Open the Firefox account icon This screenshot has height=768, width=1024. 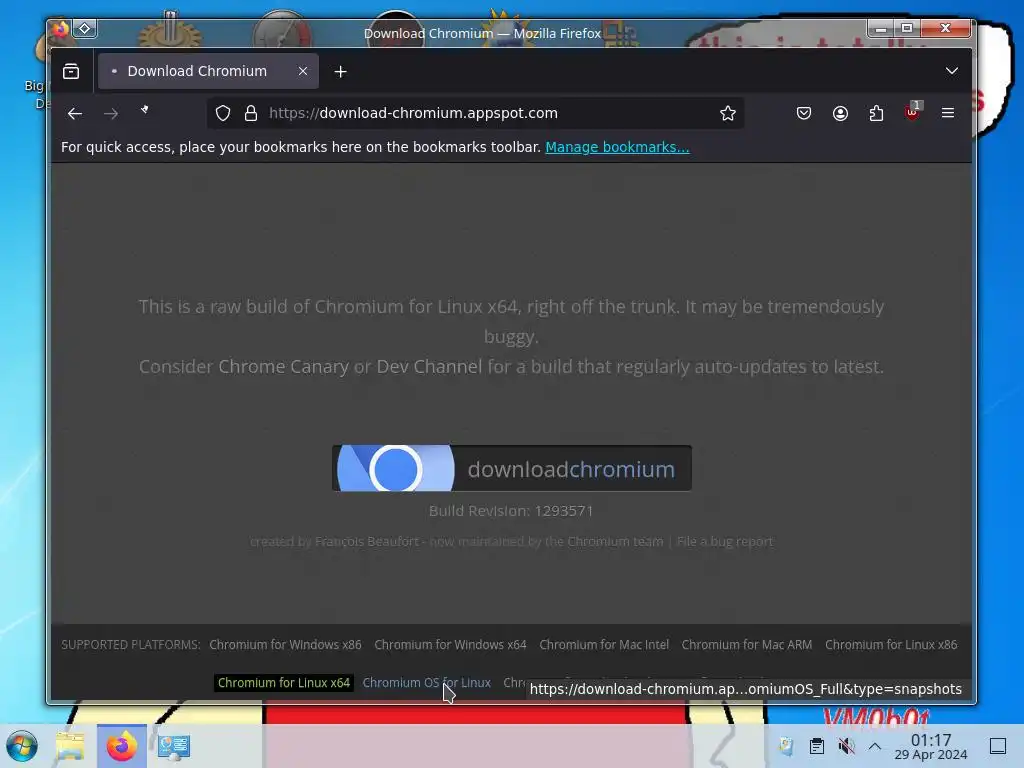[840, 114]
